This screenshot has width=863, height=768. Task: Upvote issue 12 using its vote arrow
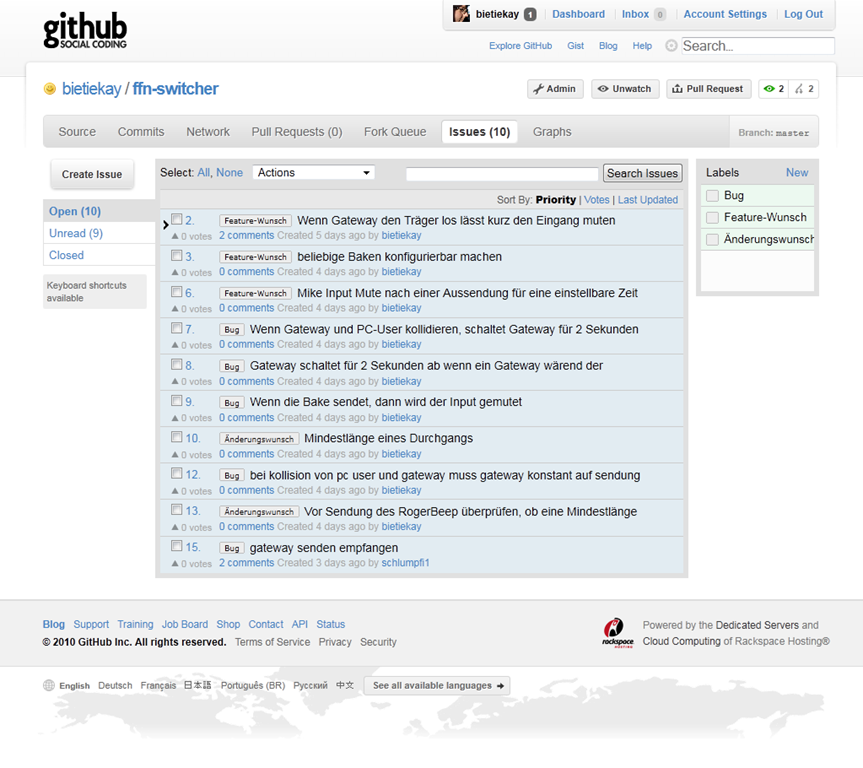(x=175, y=491)
